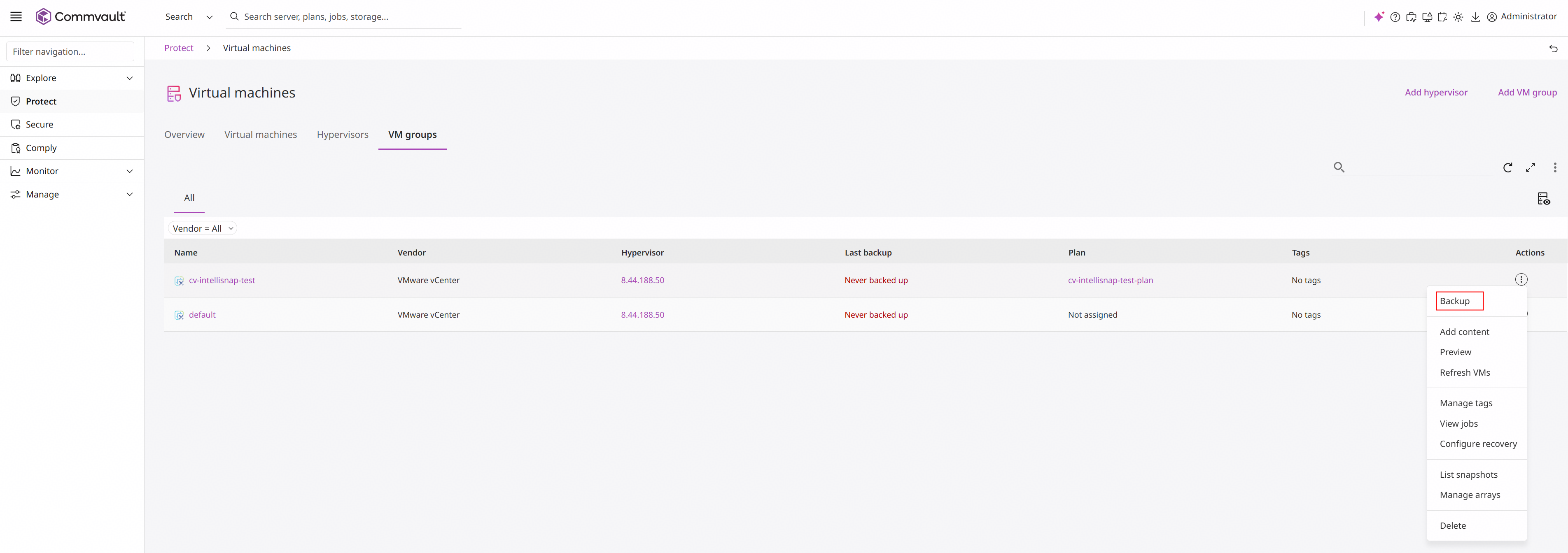
Task: Open the AI assistant sparkle icon
Action: point(1379,17)
